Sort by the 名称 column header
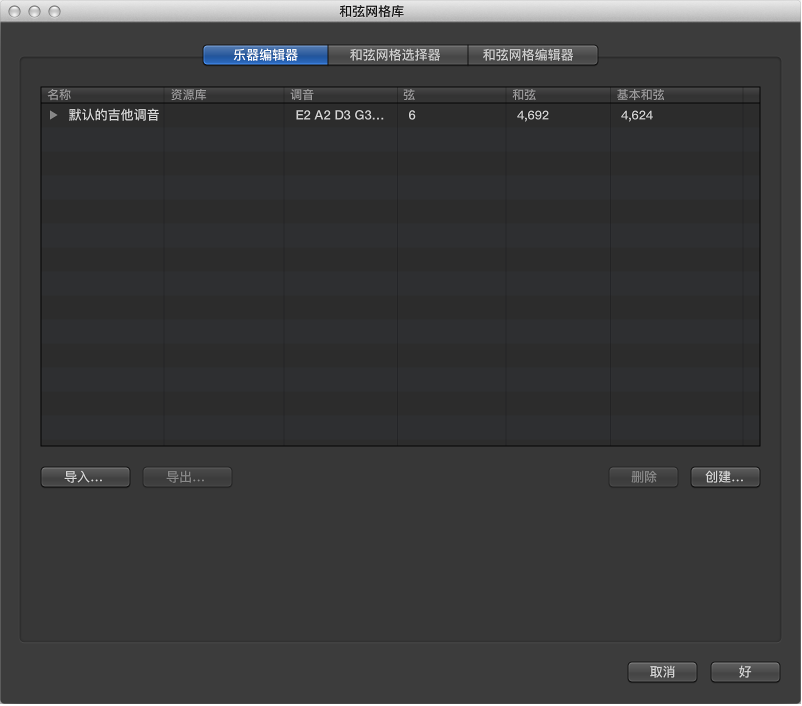This screenshot has height=706, width=802. (x=102, y=95)
